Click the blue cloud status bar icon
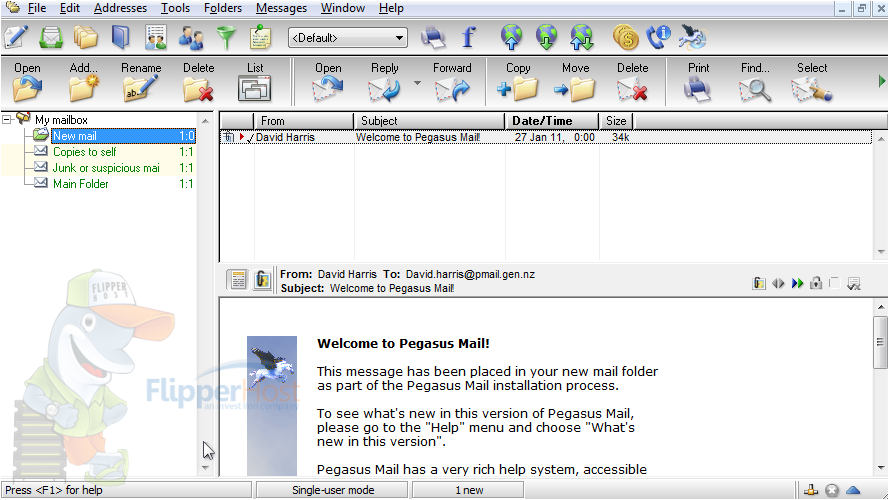 click(x=853, y=490)
